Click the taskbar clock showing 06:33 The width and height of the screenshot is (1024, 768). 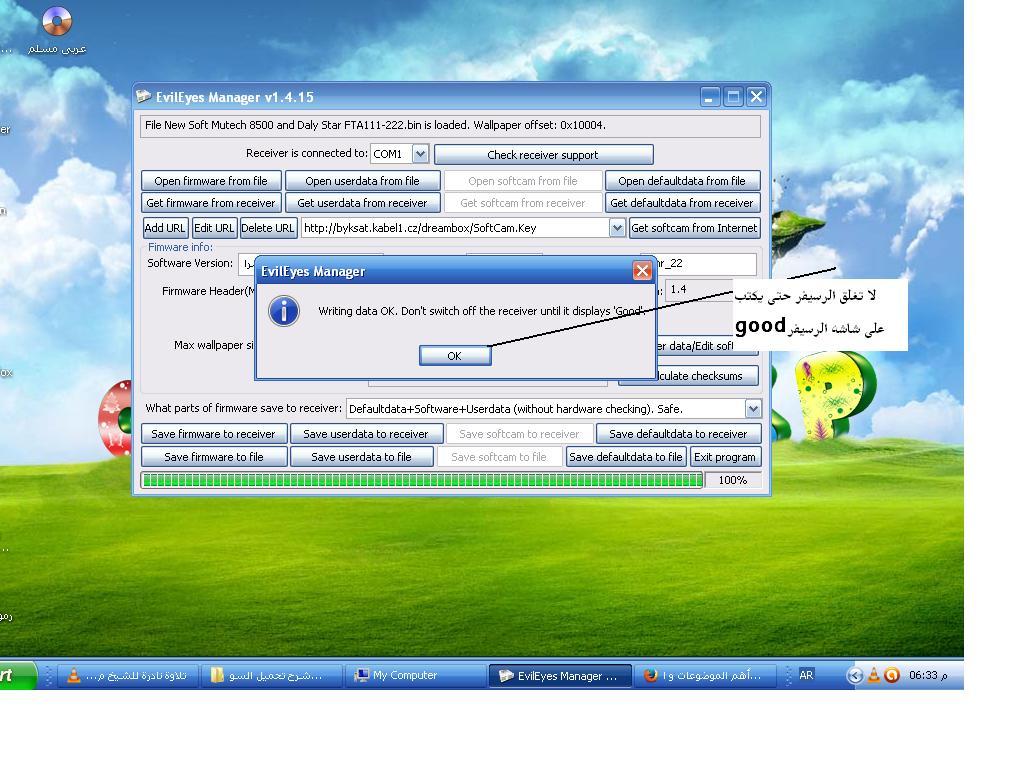click(x=927, y=675)
